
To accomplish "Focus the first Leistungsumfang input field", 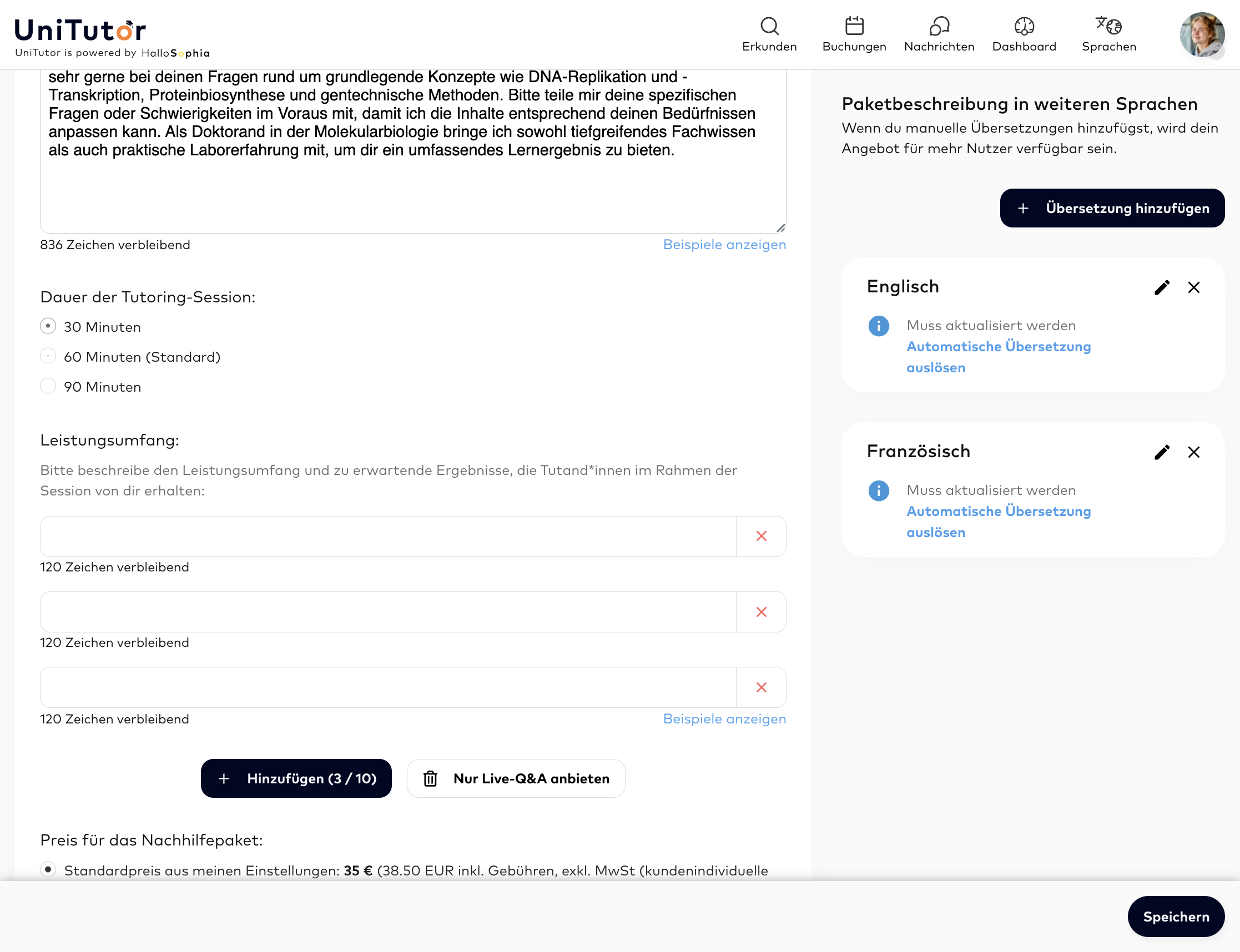I will point(388,536).
